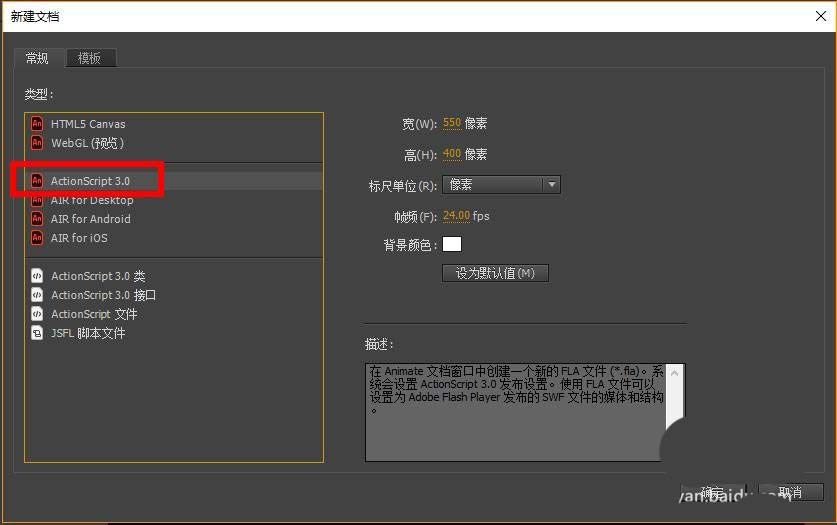Choose ActionScript 文件 entry
837x525 pixels.
coord(174,314)
